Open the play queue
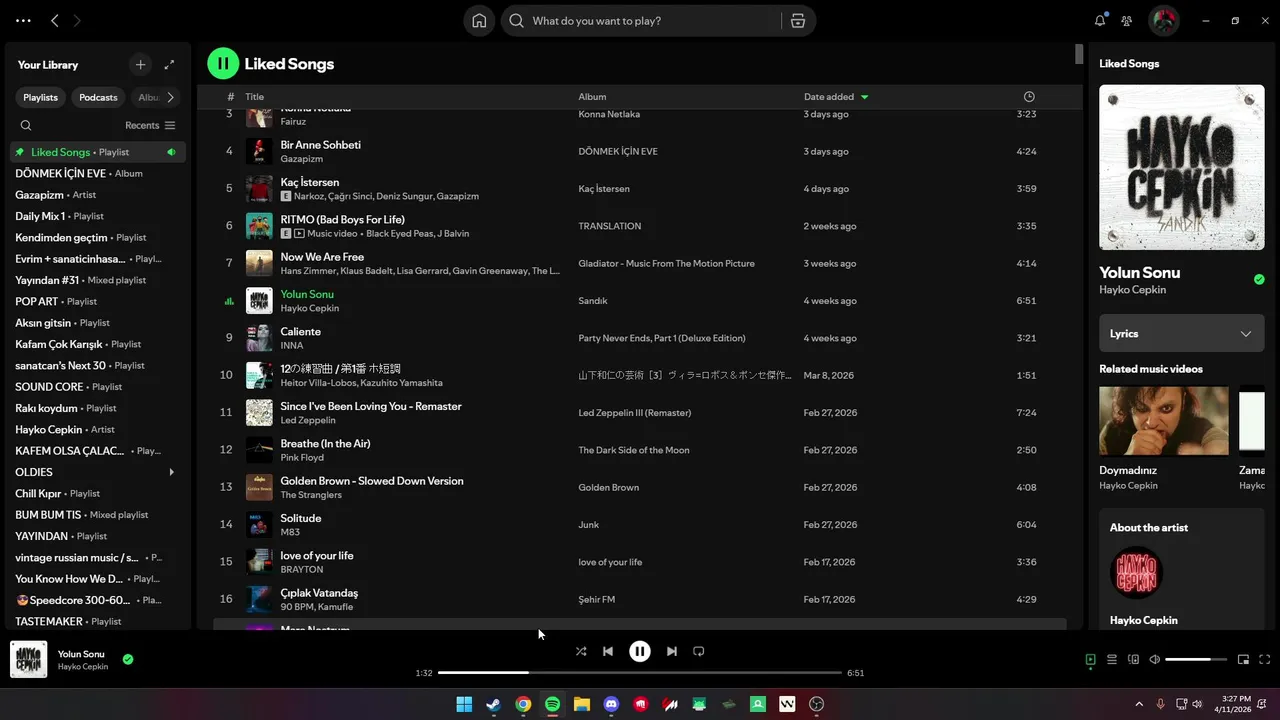The height and width of the screenshot is (720, 1280). click(x=1112, y=659)
